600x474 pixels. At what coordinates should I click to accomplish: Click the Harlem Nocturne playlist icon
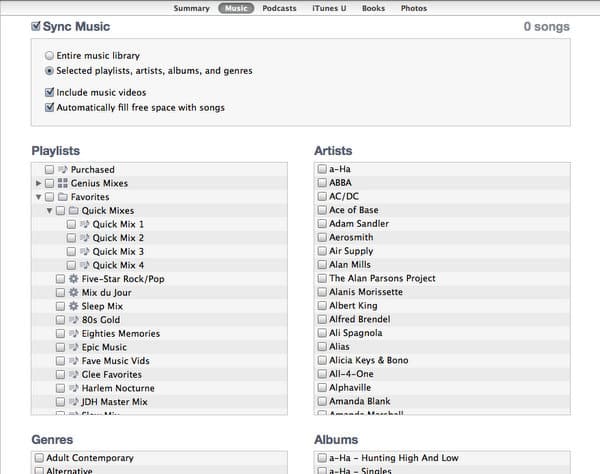pyautogui.click(x=73, y=388)
